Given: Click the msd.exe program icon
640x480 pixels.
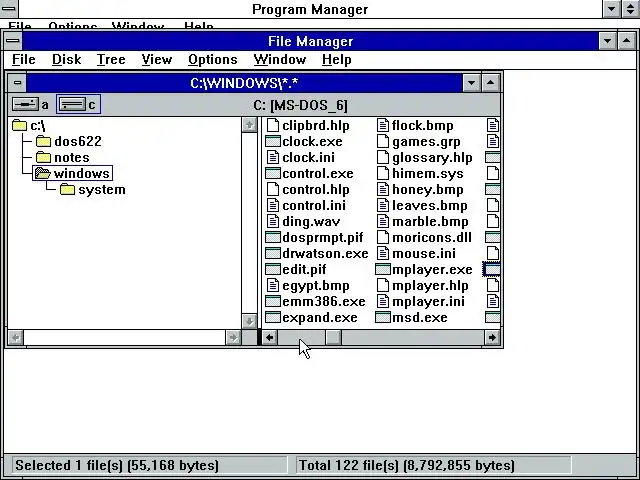Looking at the screenshot, I should [382, 318].
